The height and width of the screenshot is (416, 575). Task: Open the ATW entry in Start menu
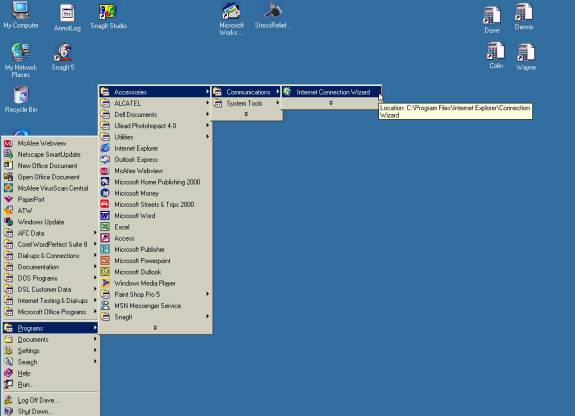(51, 211)
